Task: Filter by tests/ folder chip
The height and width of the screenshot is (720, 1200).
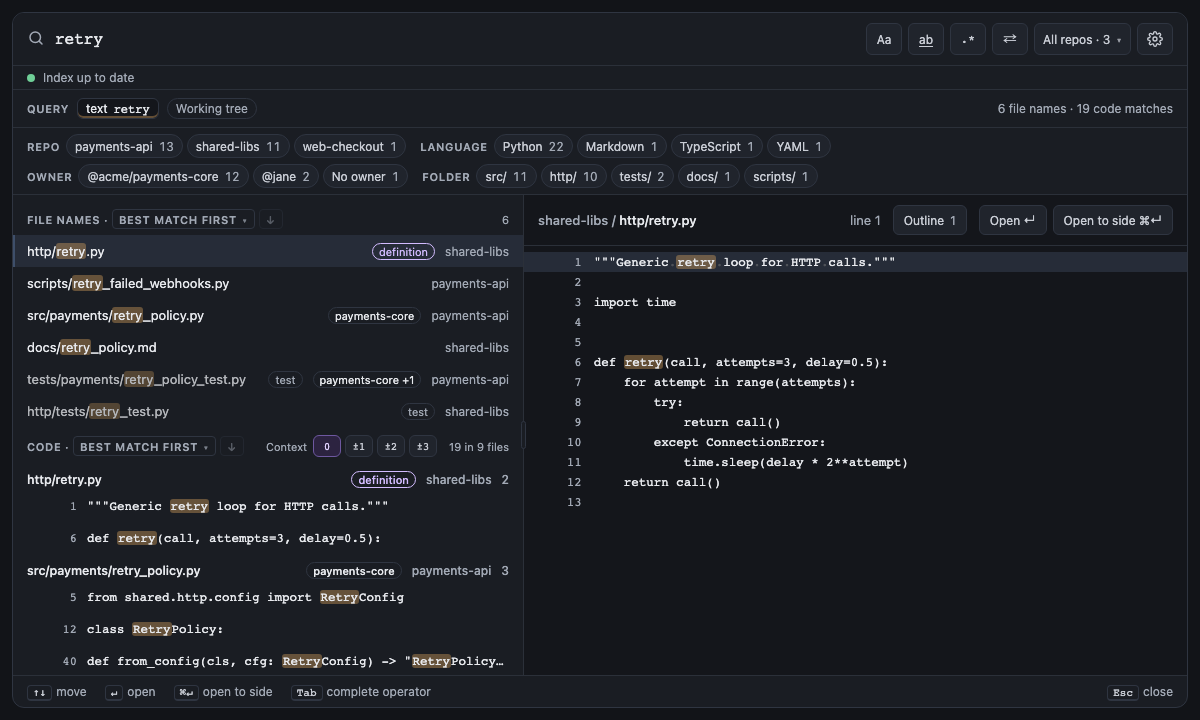Action: [642, 177]
